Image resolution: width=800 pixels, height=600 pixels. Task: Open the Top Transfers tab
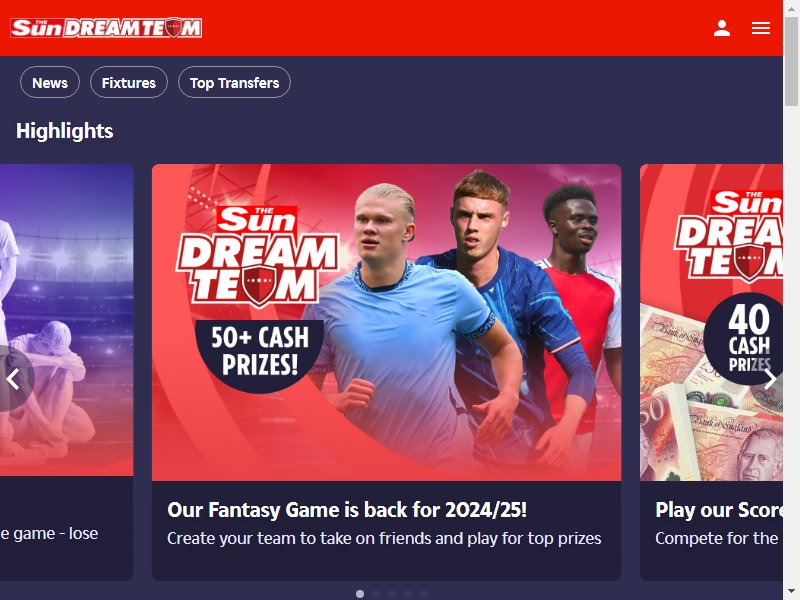(234, 82)
